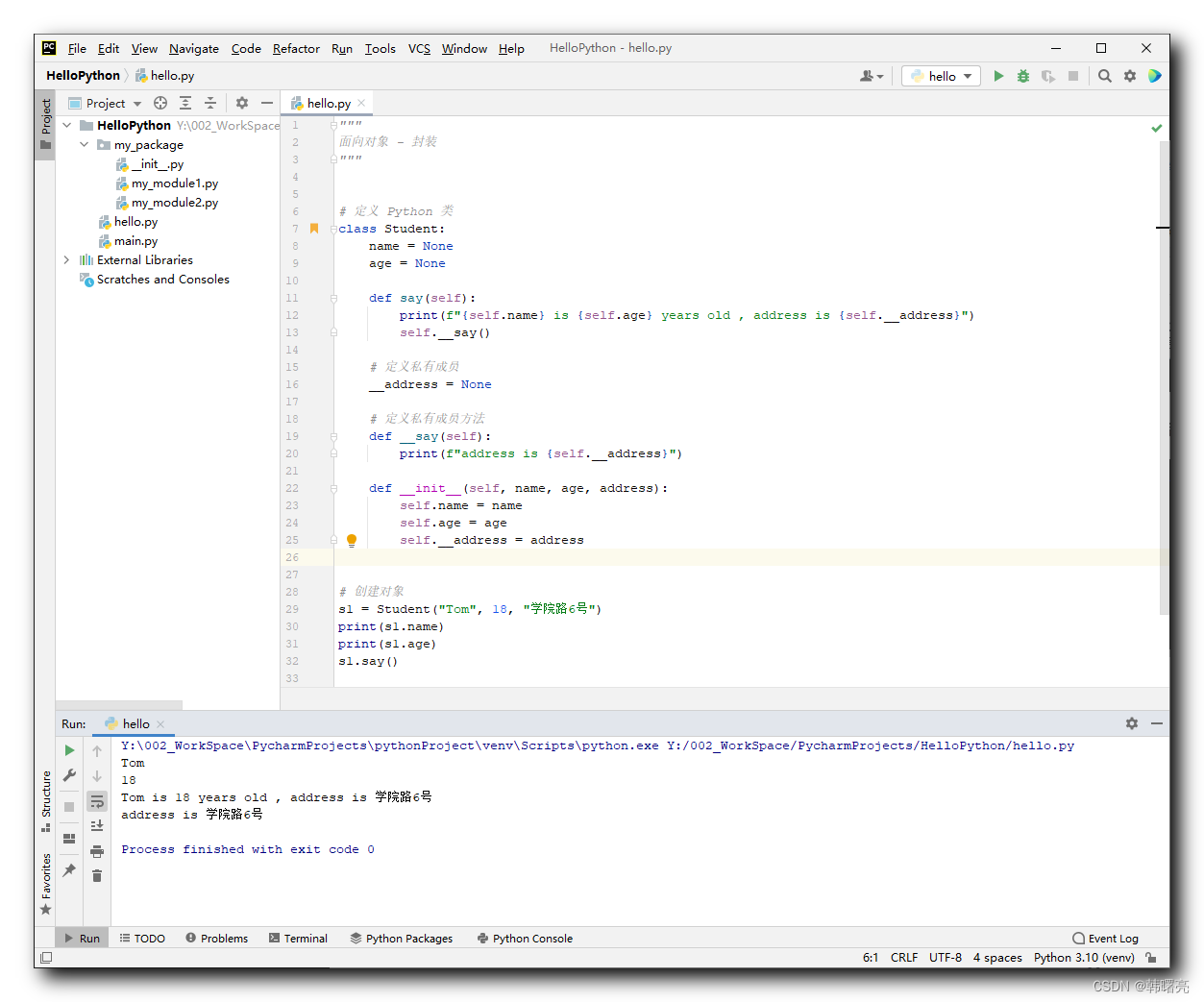1204x1002 pixels.
Task: Open the Refactor menu
Action: 296,48
